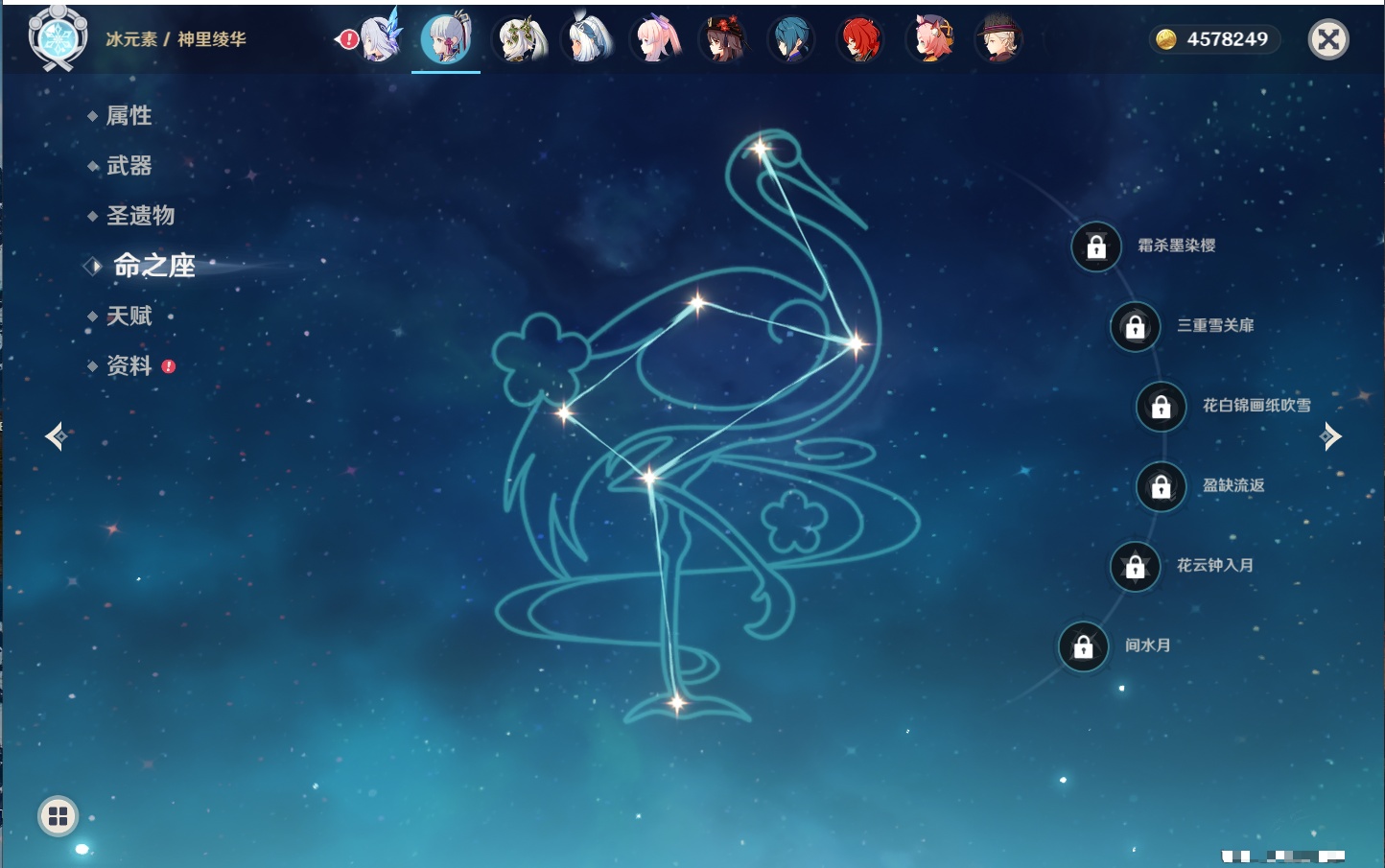This screenshot has height=868, width=1385.
Task: Click red alert badge next to 资料
Action: 169,366
